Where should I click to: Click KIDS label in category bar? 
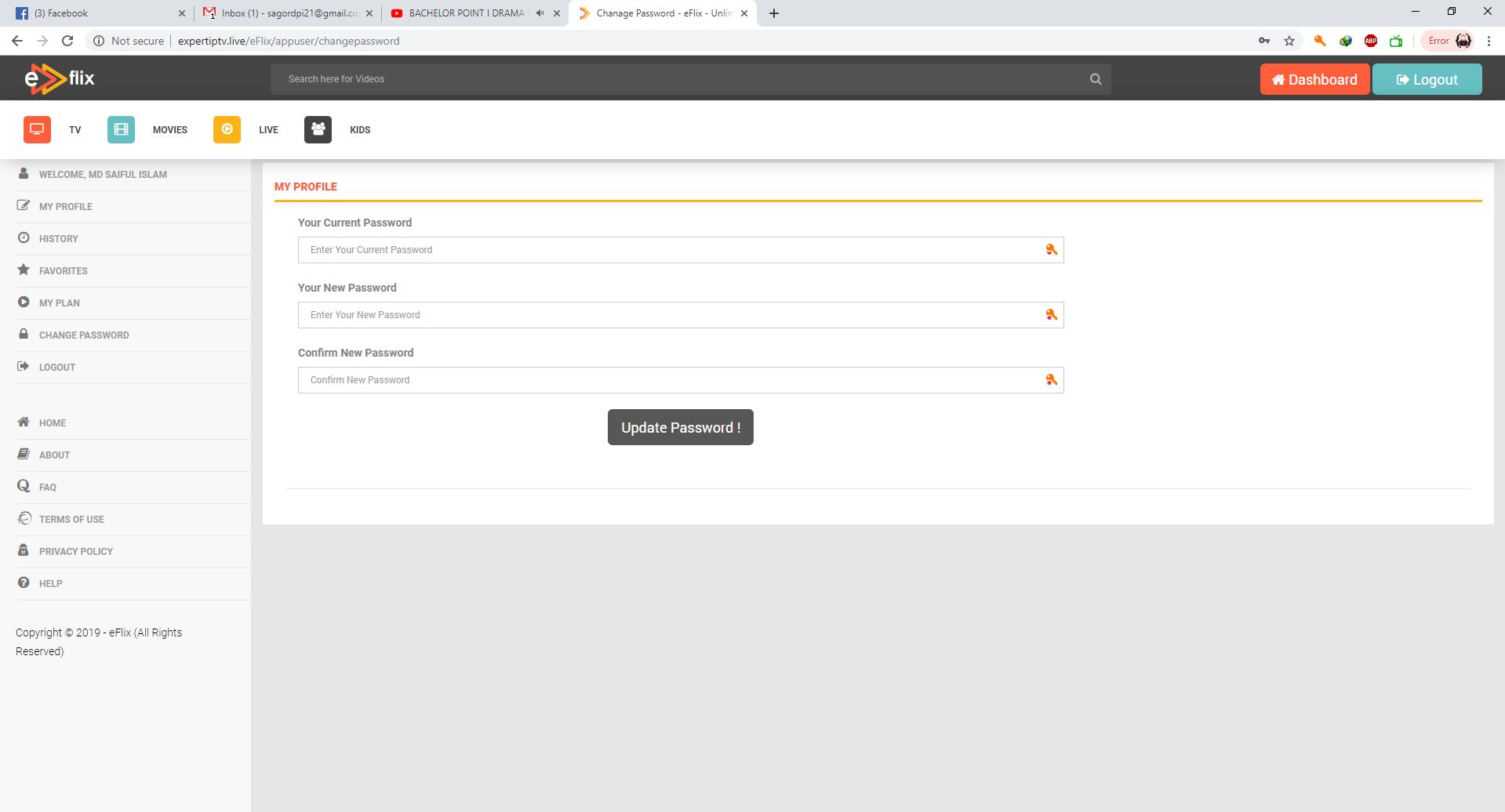360,130
